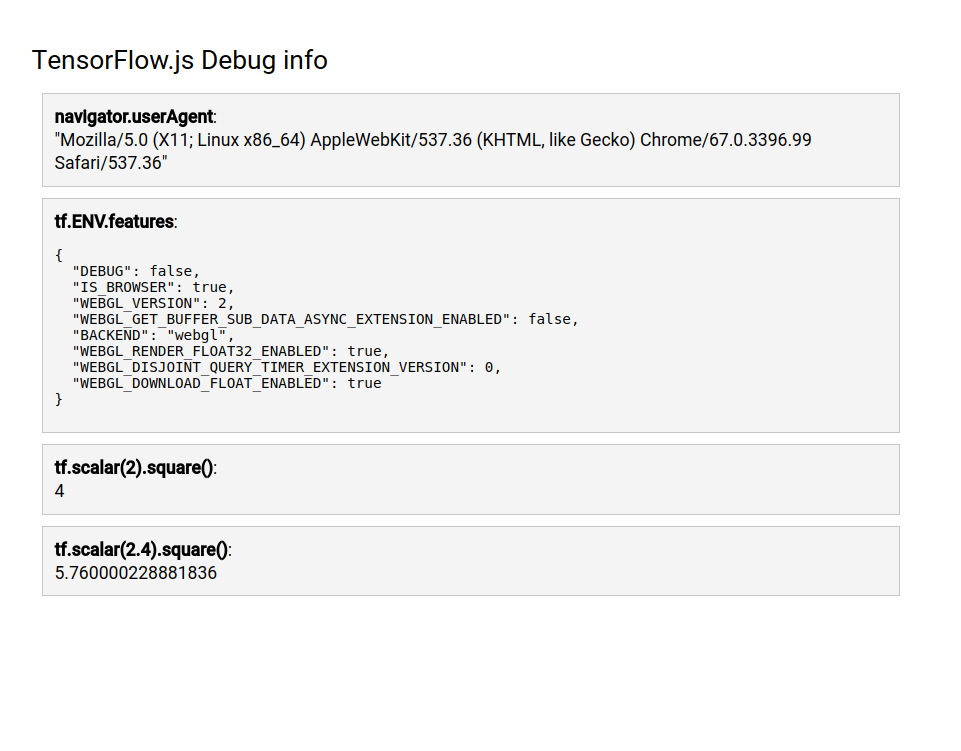Click the "tf.ENV.features" label
Screen dimensions: 961x751
[x=115, y=221]
